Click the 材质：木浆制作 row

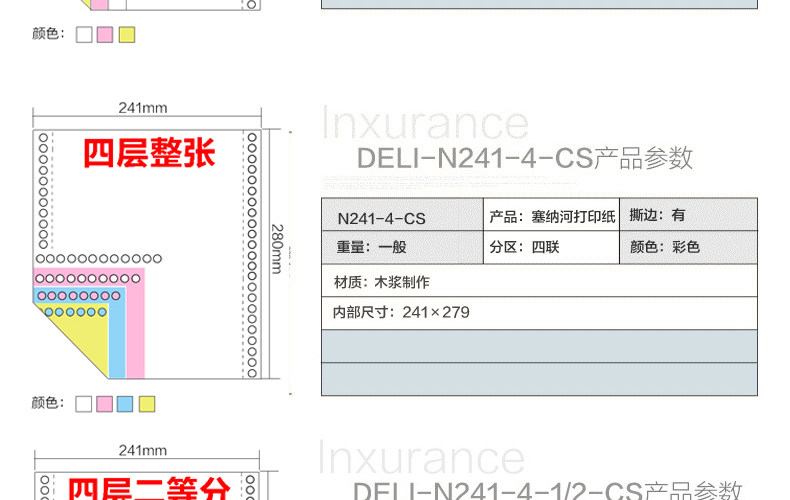click(x=540, y=281)
